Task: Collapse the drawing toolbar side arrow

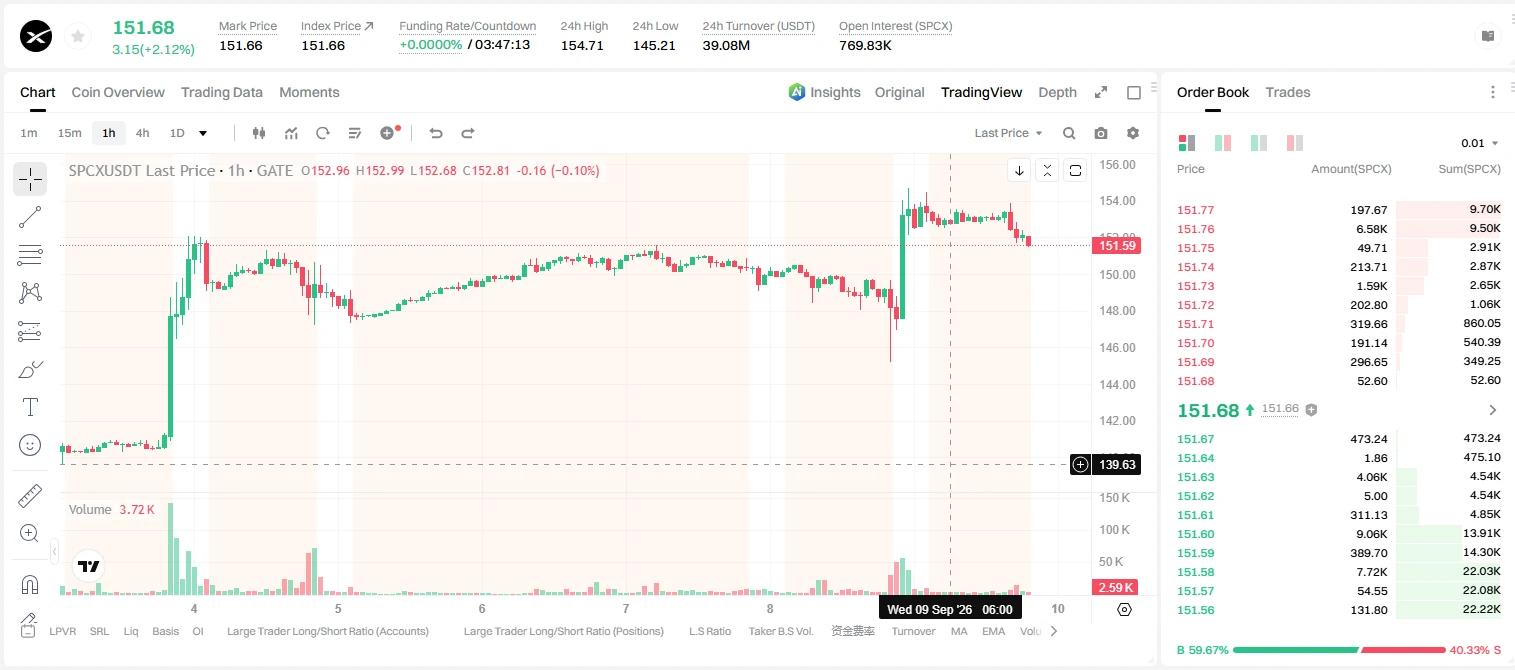Action: [x=54, y=551]
